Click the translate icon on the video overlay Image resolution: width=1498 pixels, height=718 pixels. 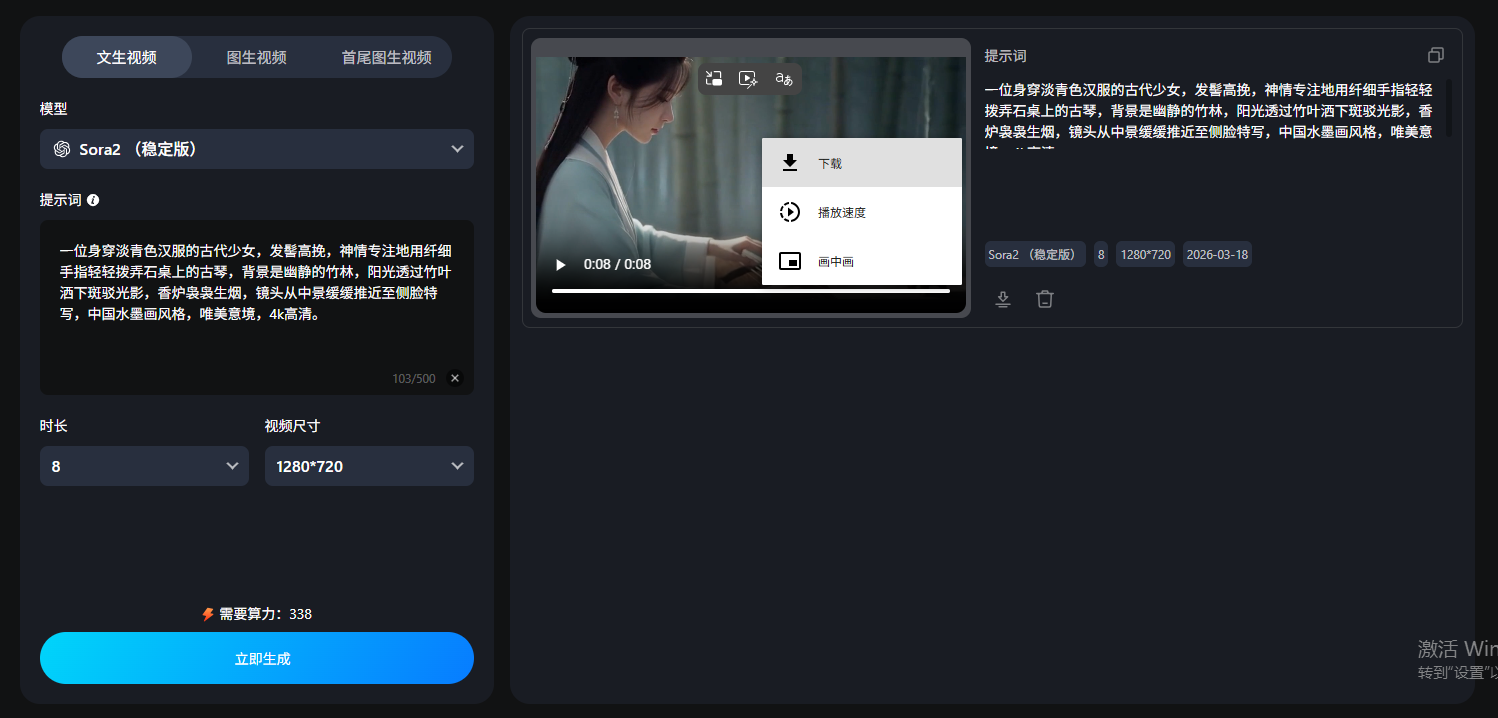pos(784,79)
